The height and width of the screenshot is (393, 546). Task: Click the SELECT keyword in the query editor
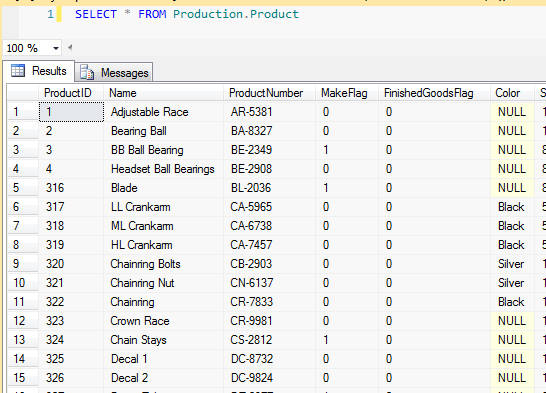tap(96, 14)
